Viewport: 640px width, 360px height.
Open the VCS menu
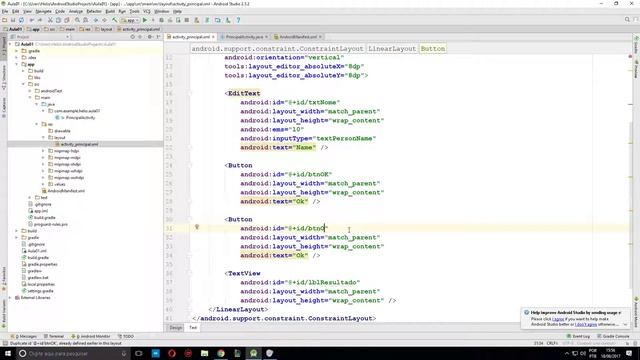(x=147, y=11)
